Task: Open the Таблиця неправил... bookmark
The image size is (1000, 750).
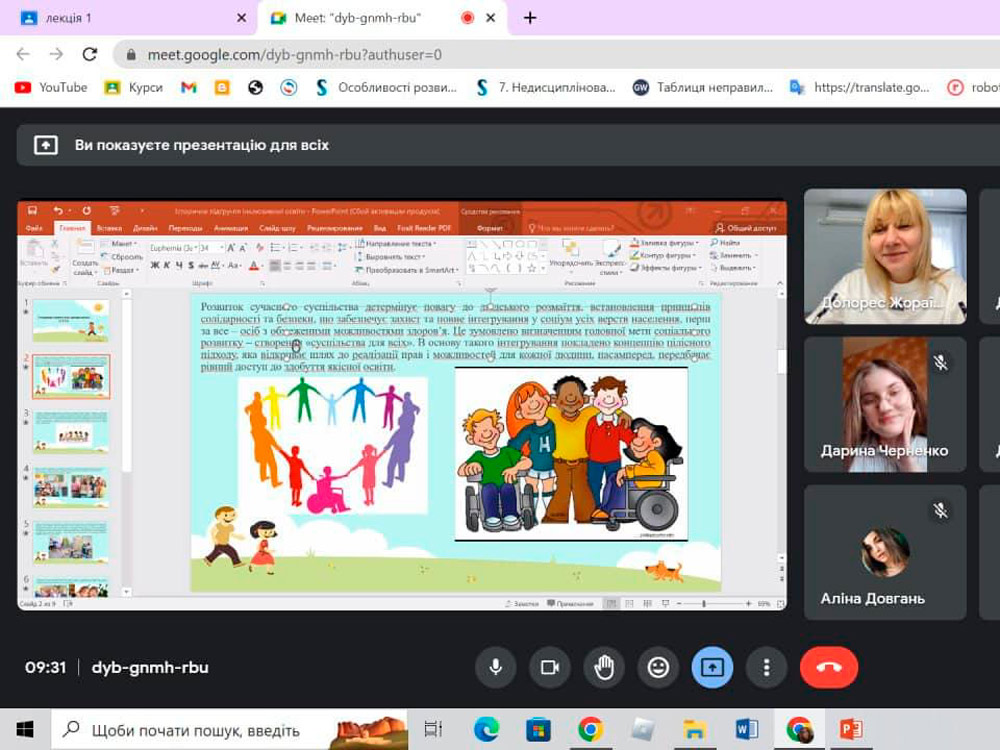Action: click(x=703, y=88)
